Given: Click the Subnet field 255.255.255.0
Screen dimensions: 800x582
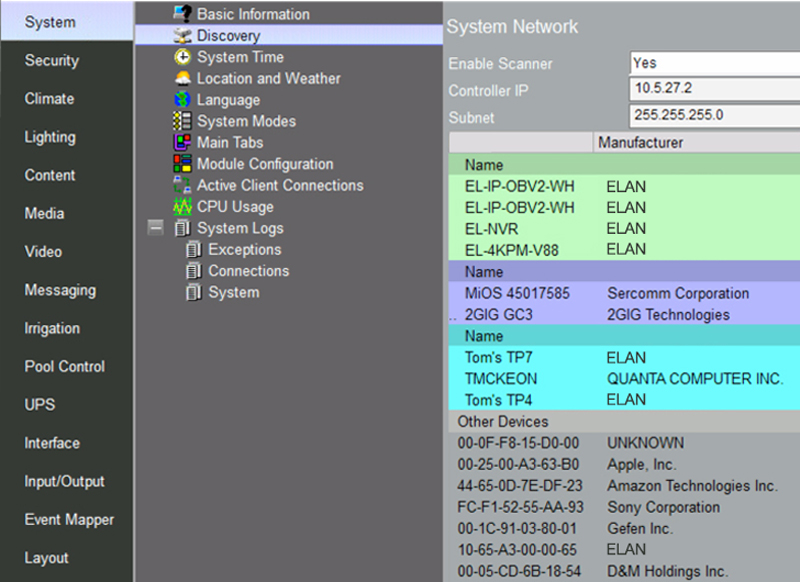Looking at the screenshot, I should [x=715, y=115].
